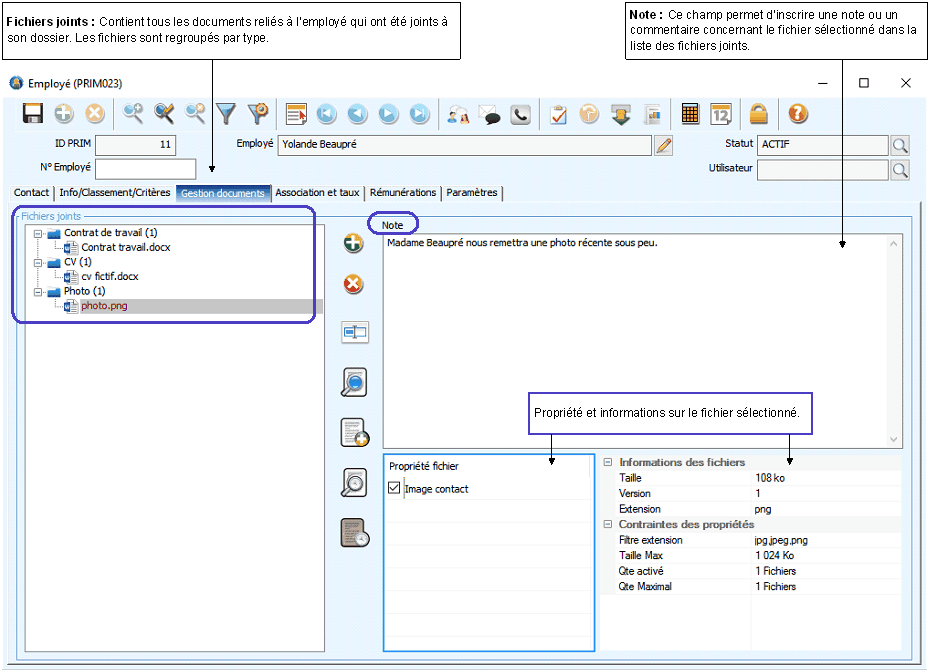930x672 pixels.
Task: Select cv fictif.docx in file tree
Action: 109,277
